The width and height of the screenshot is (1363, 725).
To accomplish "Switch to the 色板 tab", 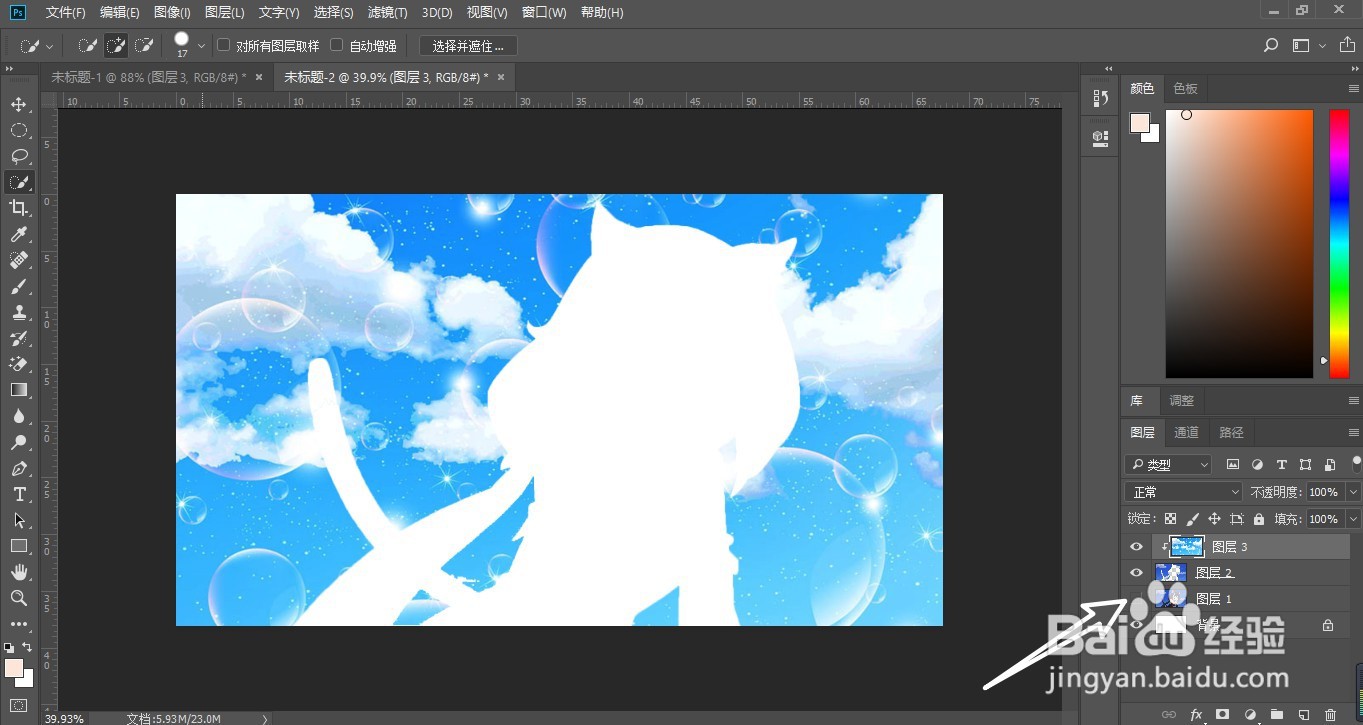I will point(1185,89).
